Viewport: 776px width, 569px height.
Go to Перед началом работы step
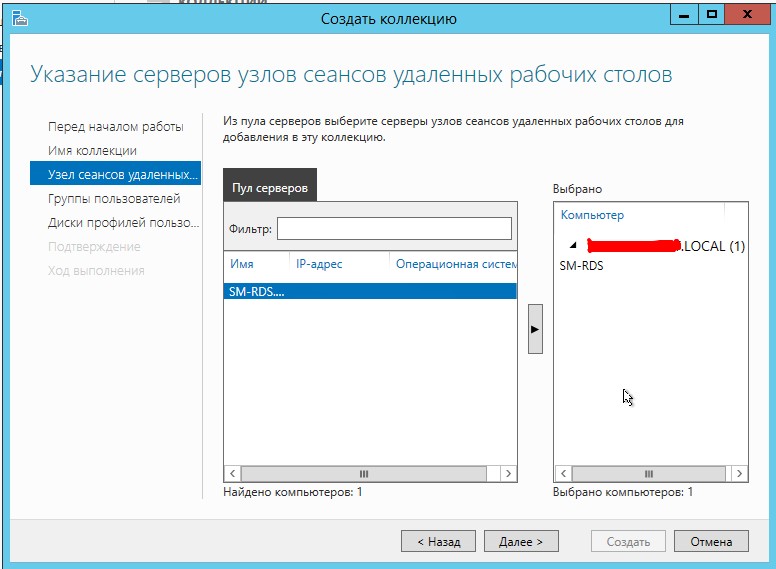click(116, 127)
